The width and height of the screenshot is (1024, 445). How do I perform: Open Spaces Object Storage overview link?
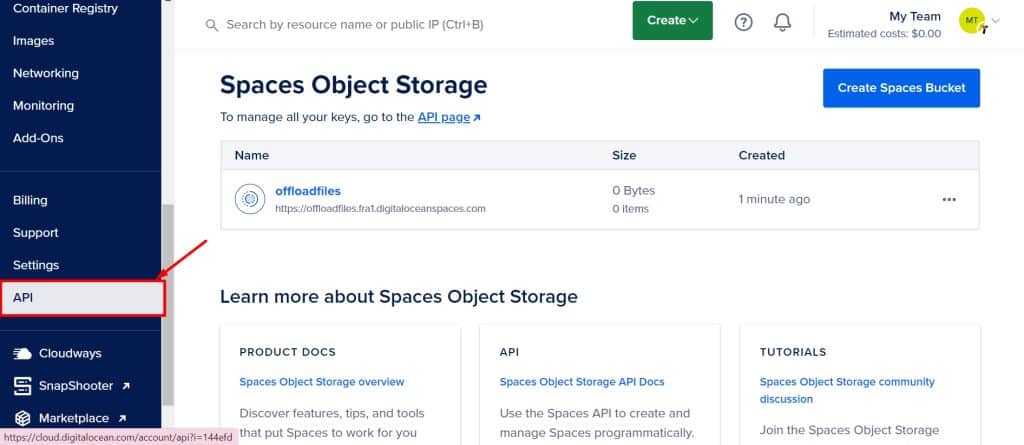(x=322, y=382)
